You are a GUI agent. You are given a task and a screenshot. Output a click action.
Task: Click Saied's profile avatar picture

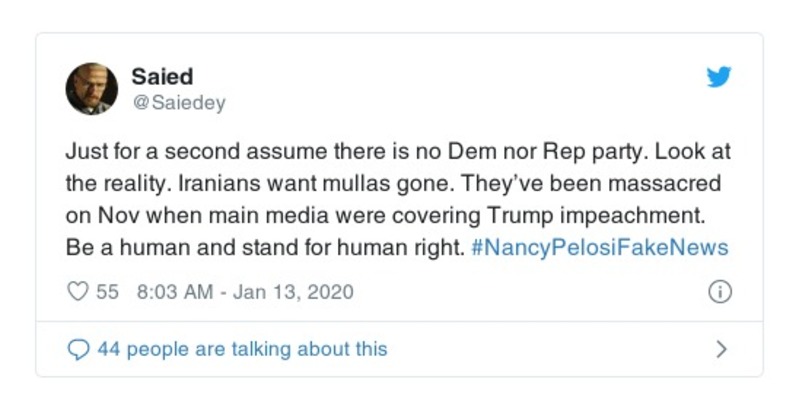click(92, 88)
